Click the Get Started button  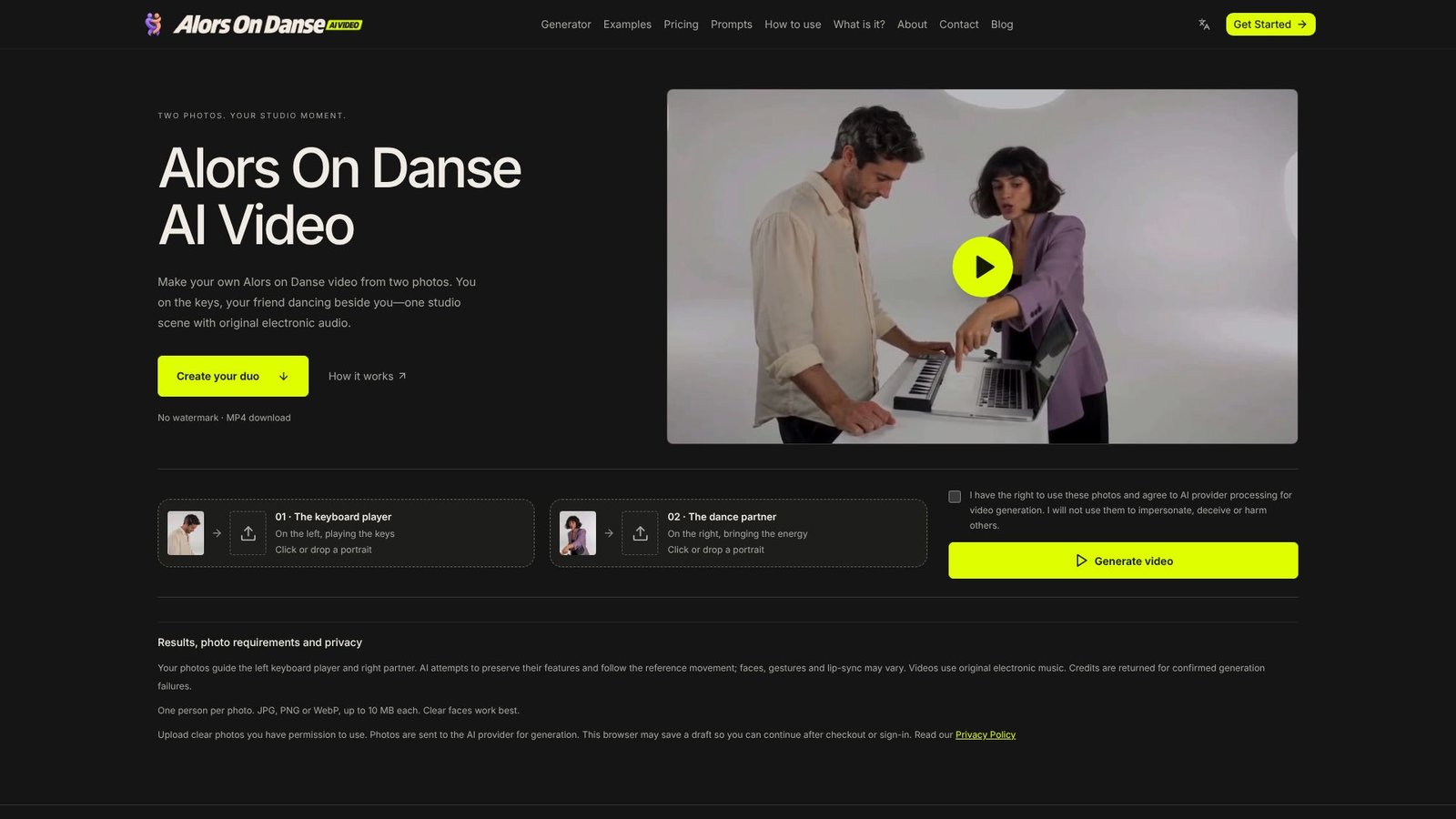pos(1270,25)
